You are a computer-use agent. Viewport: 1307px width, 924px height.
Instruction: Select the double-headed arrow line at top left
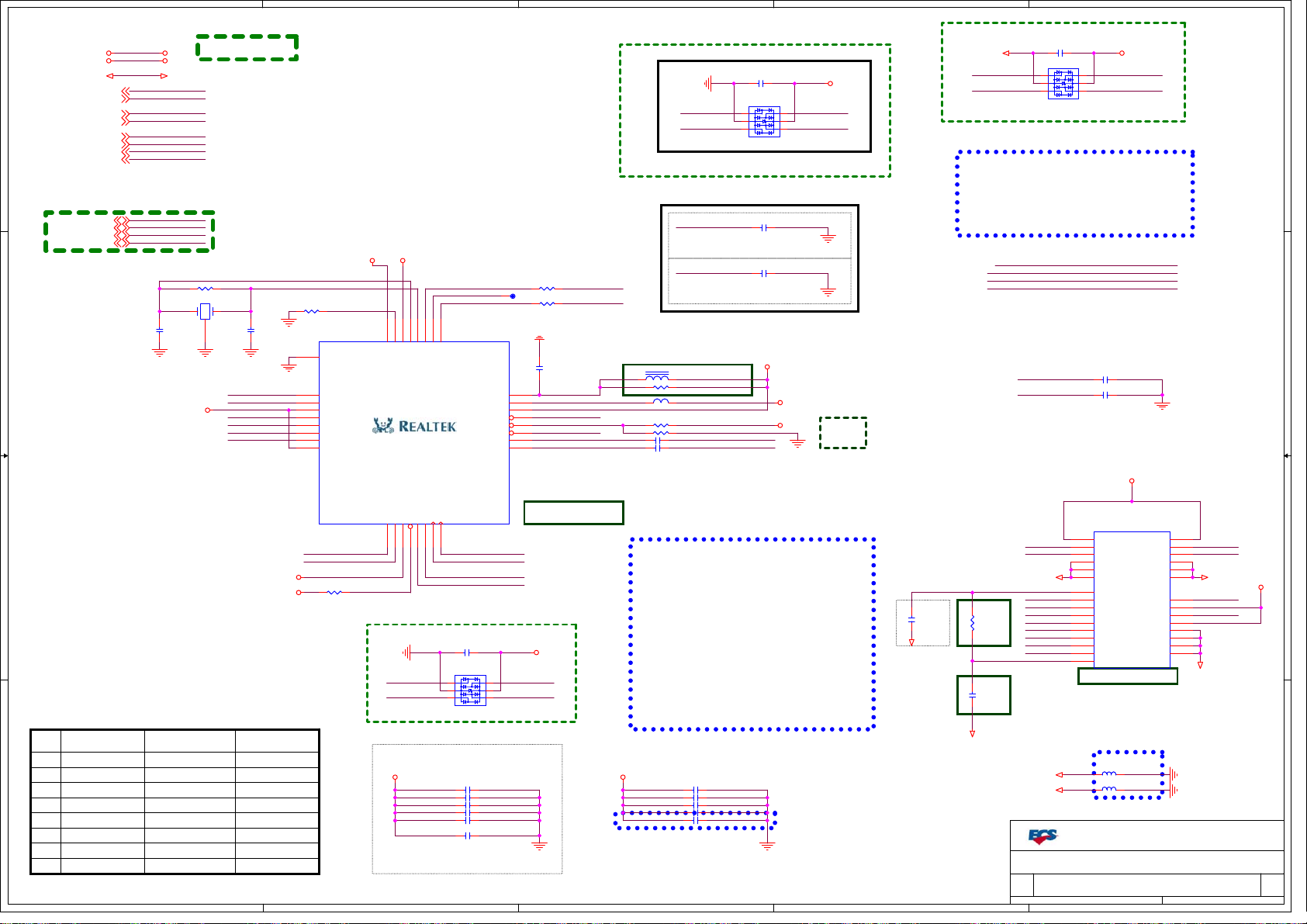[137, 76]
